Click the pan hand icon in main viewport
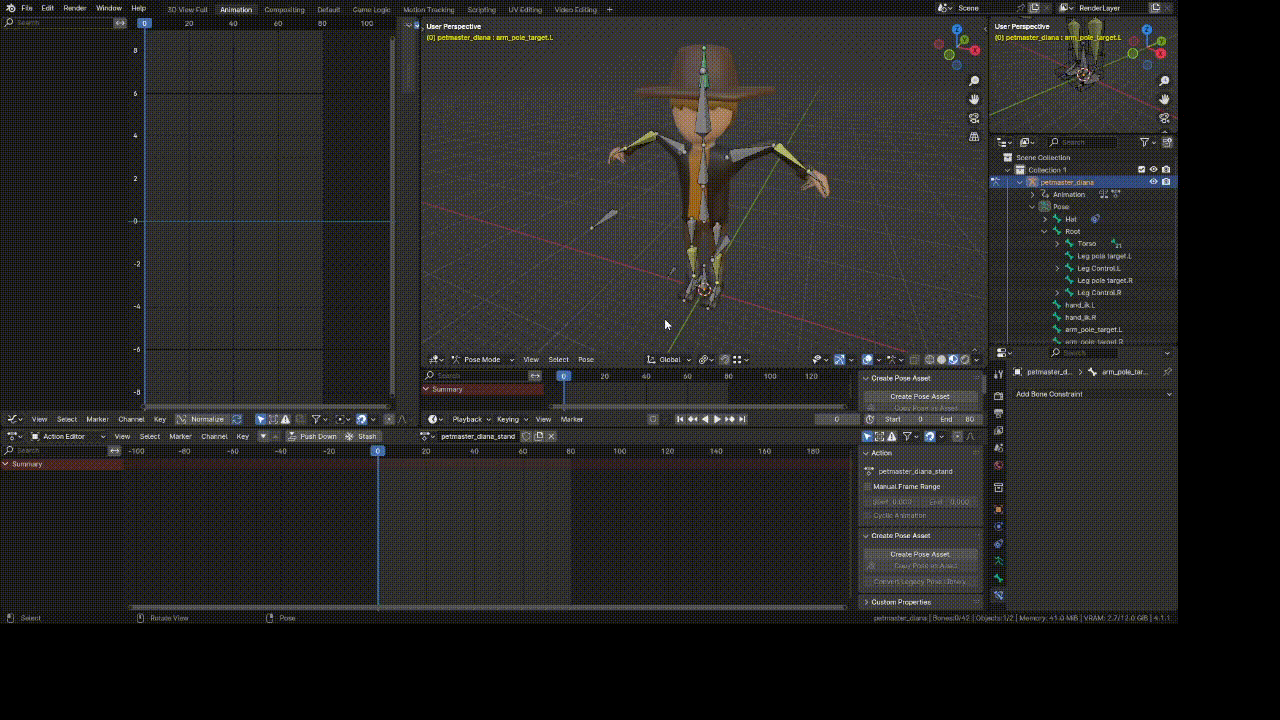 click(x=974, y=100)
